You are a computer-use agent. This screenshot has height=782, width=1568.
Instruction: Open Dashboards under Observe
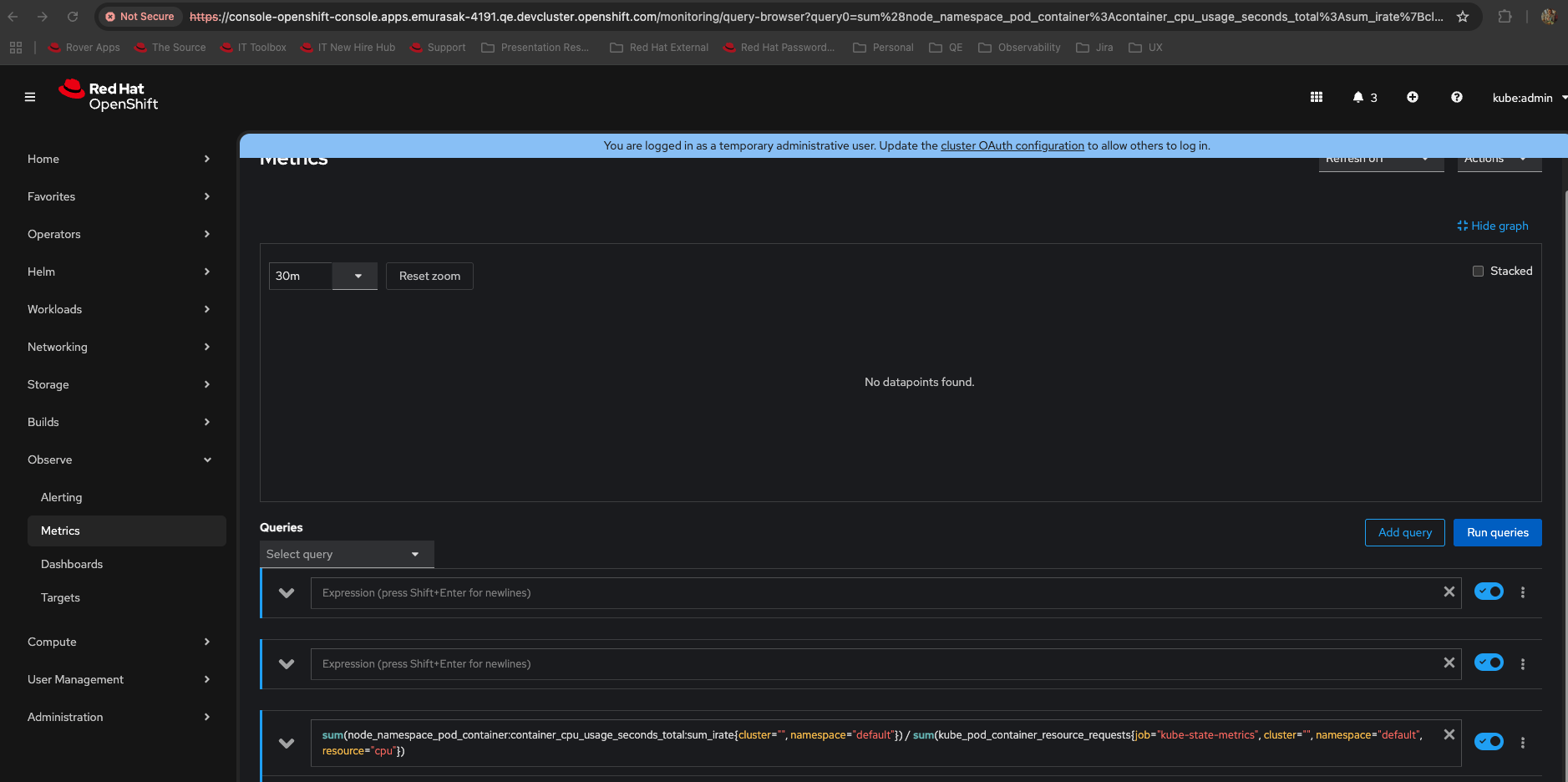(127, 564)
